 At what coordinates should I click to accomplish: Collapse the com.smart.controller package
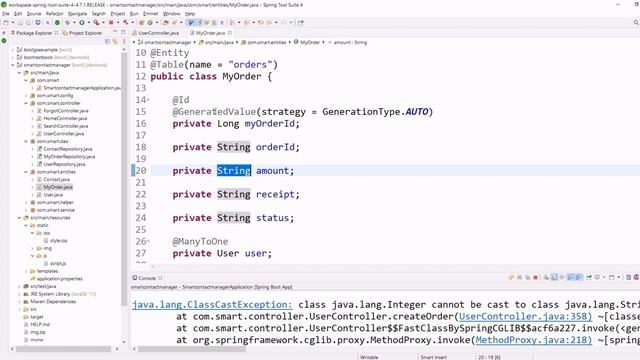26,103
